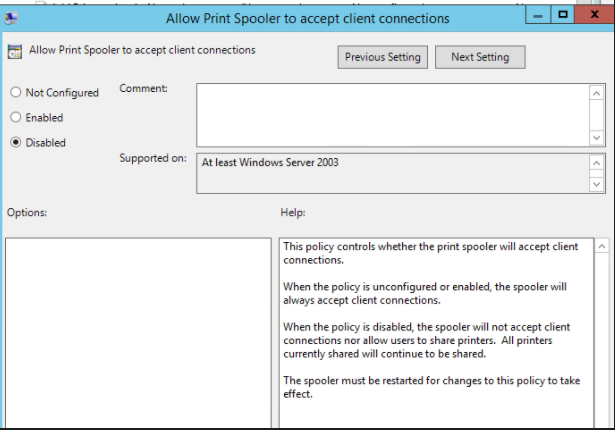Click the Supported on text field
The image size is (615, 430).
[x=393, y=173]
